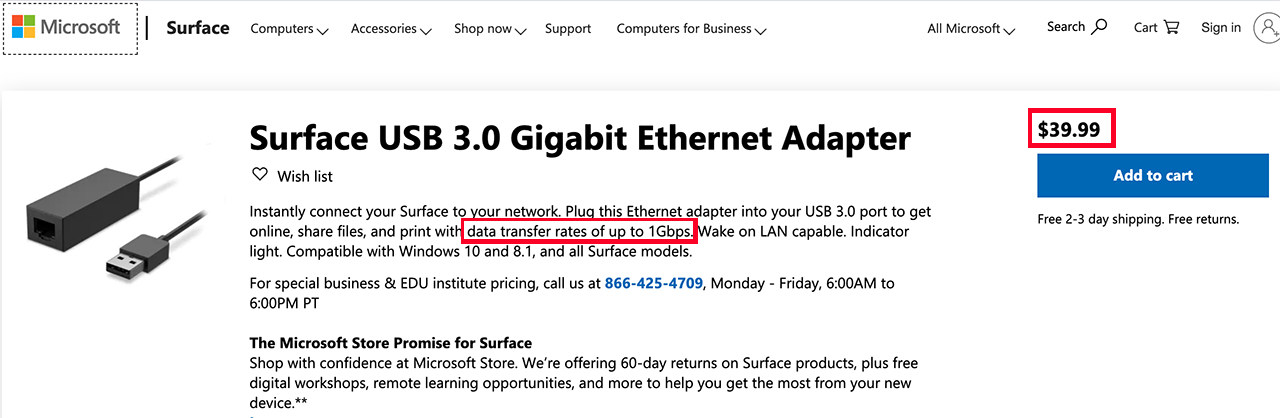Screen dimensions: 1280x418
Task: Click the Microsoft Store Promise for Surface heading
Action: pyautogui.click(x=390, y=343)
